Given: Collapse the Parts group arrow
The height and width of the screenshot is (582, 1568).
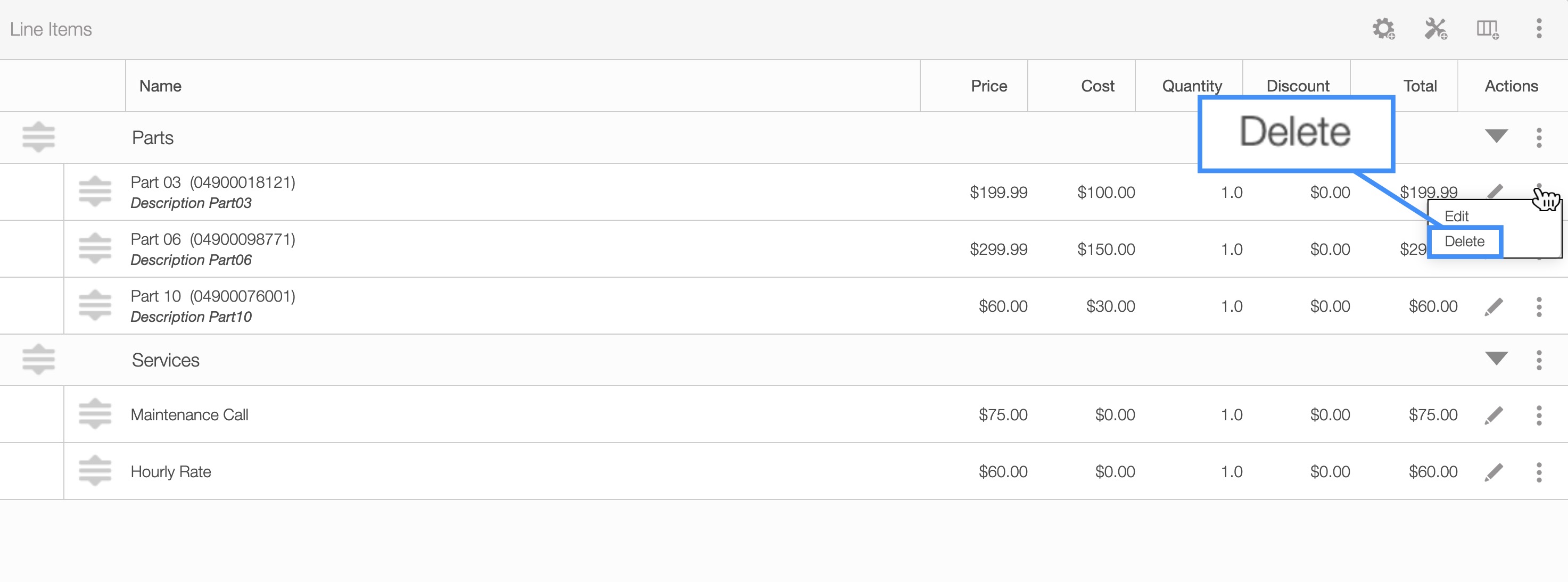Looking at the screenshot, I should [1496, 136].
